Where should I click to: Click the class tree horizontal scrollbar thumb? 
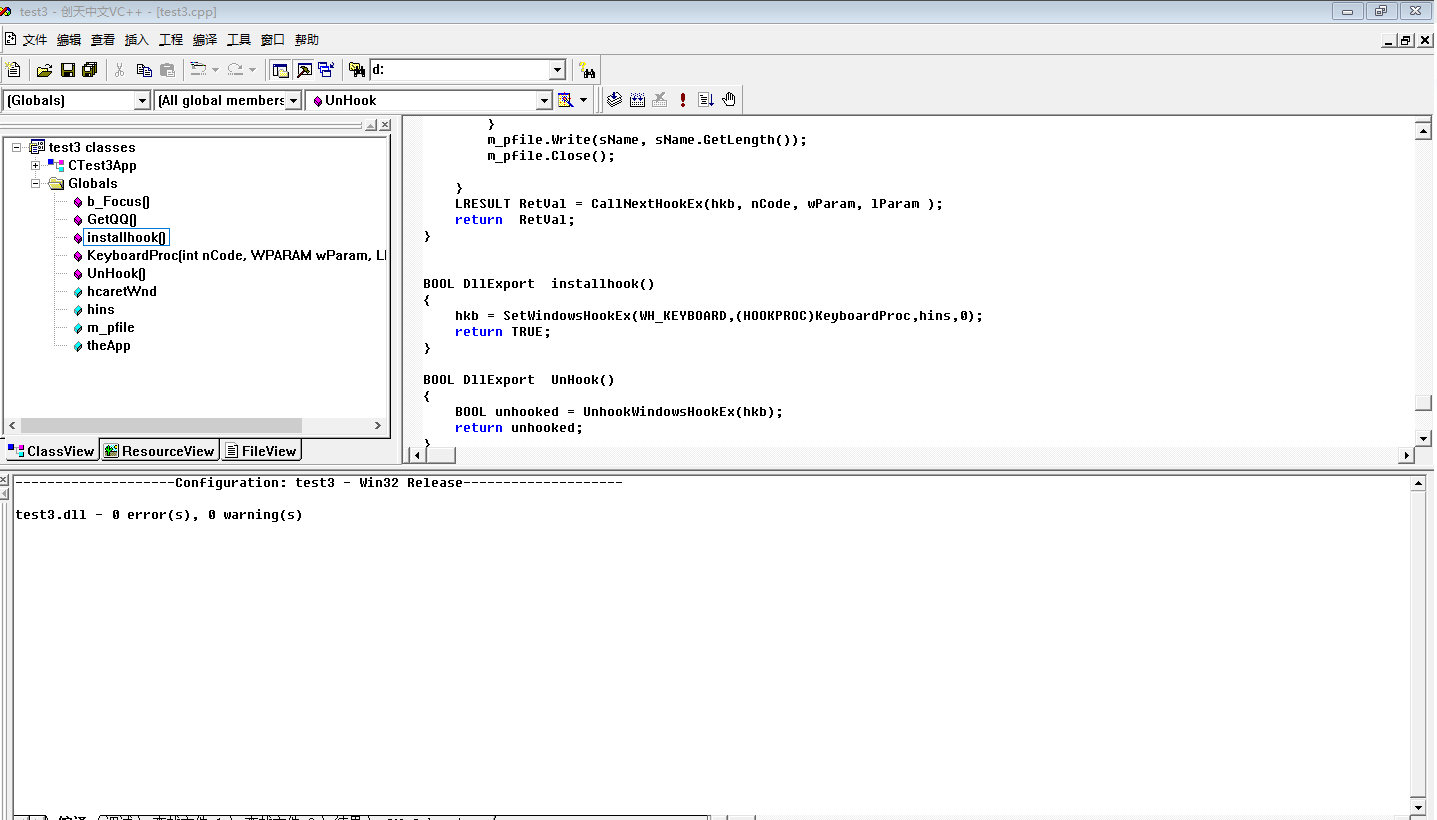(x=161, y=425)
